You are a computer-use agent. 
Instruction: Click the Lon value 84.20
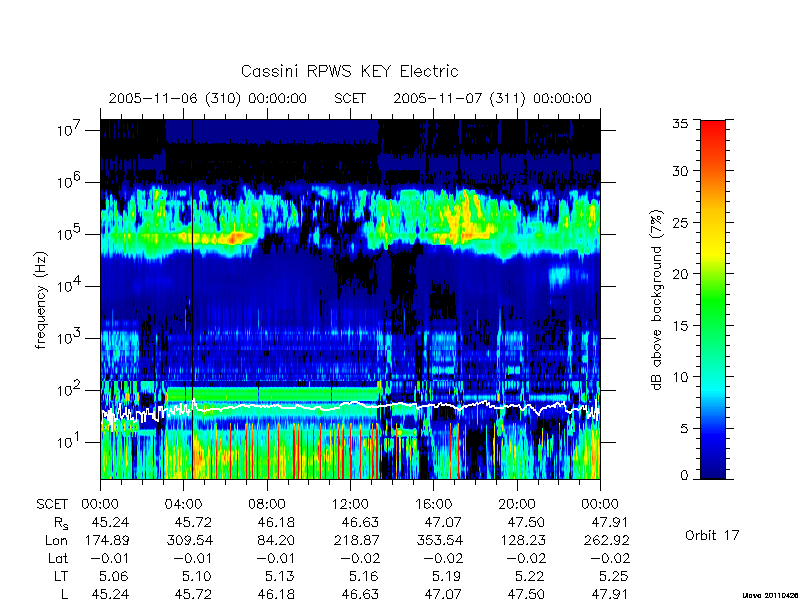275,540
